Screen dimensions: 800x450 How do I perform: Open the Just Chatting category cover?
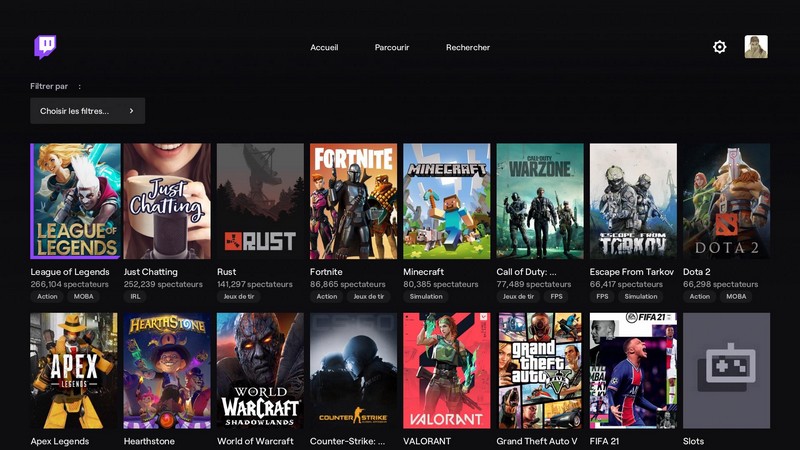tap(167, 201)
